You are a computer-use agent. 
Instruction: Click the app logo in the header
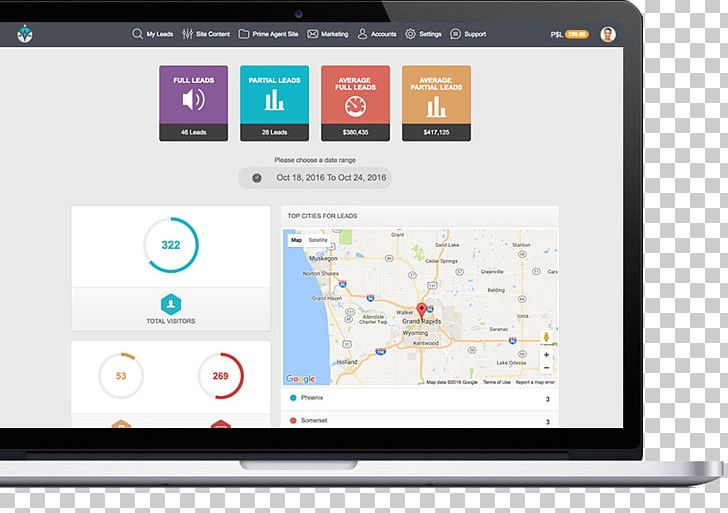pyautogui.click(x=25, y=34)
